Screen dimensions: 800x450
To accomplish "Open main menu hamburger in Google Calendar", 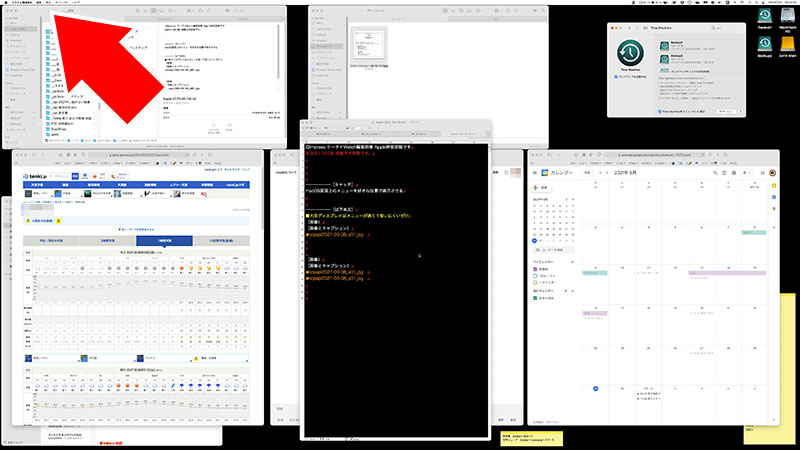I will pyautogui.click(x=535, y=173).
